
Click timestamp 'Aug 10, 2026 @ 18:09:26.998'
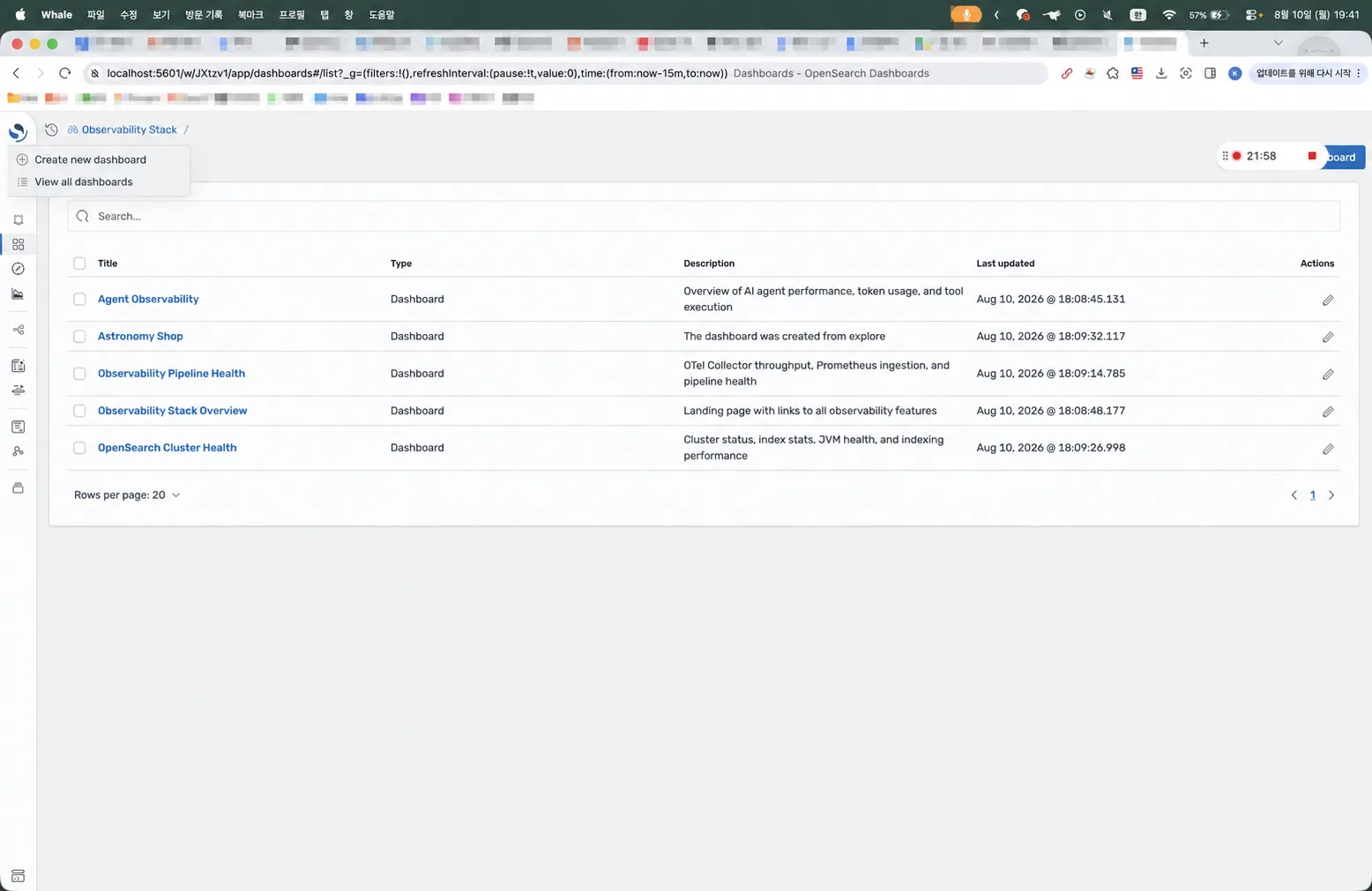[x=1050, y=448]
